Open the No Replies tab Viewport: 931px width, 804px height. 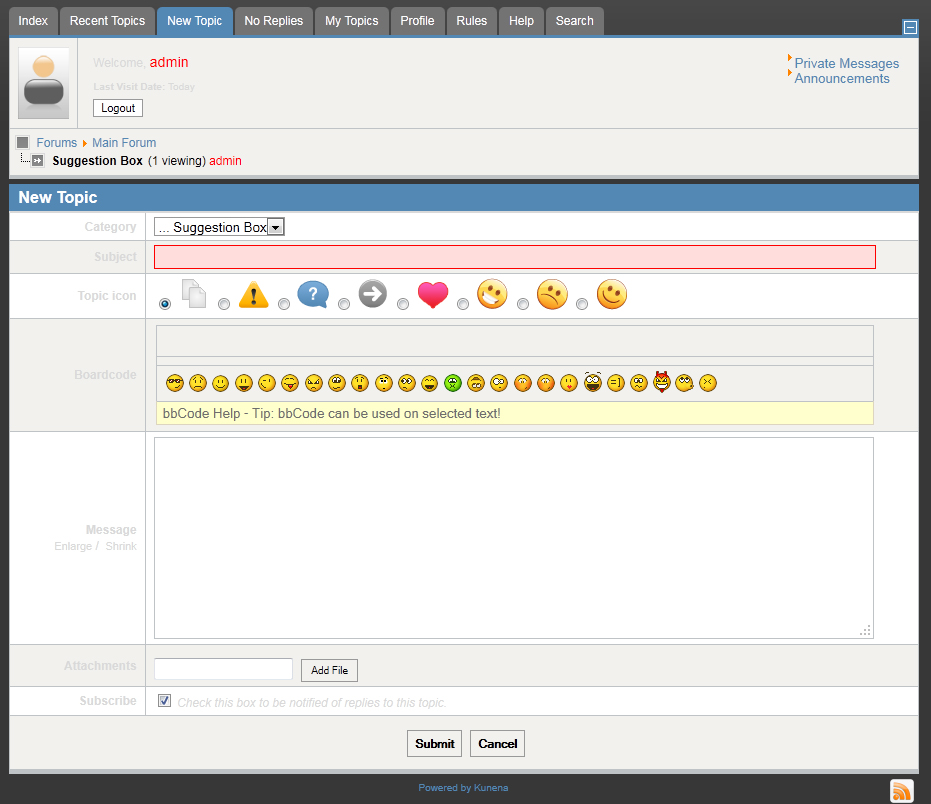(274, 21)
